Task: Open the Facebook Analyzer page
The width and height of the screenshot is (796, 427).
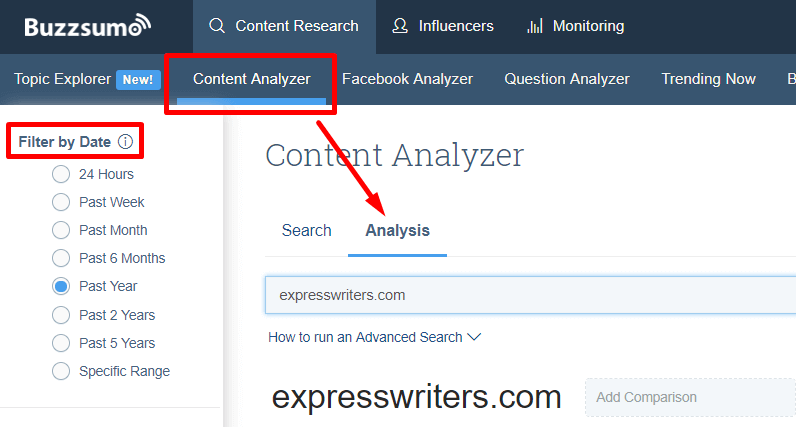Action: click(x=407, y=79)
